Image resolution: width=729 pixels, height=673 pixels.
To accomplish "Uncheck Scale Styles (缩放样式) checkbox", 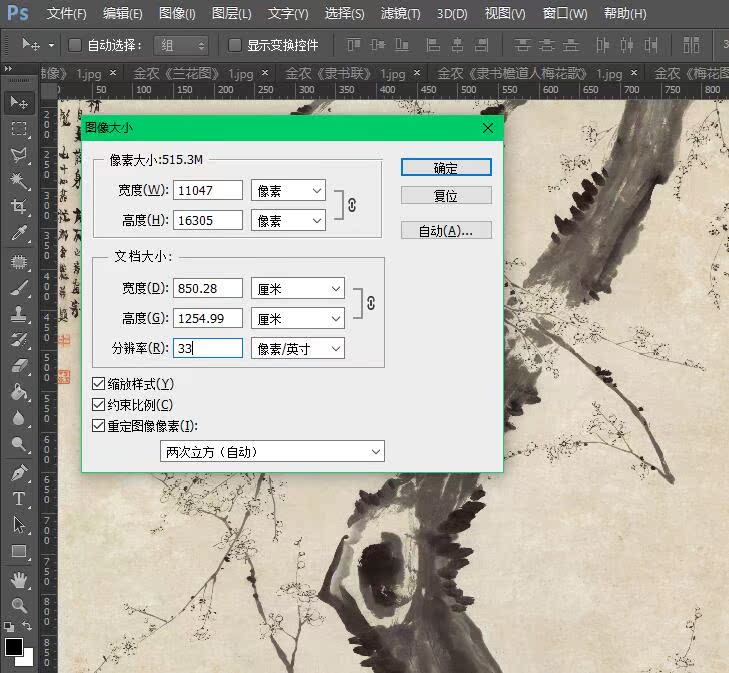I will tap(98, 384).
